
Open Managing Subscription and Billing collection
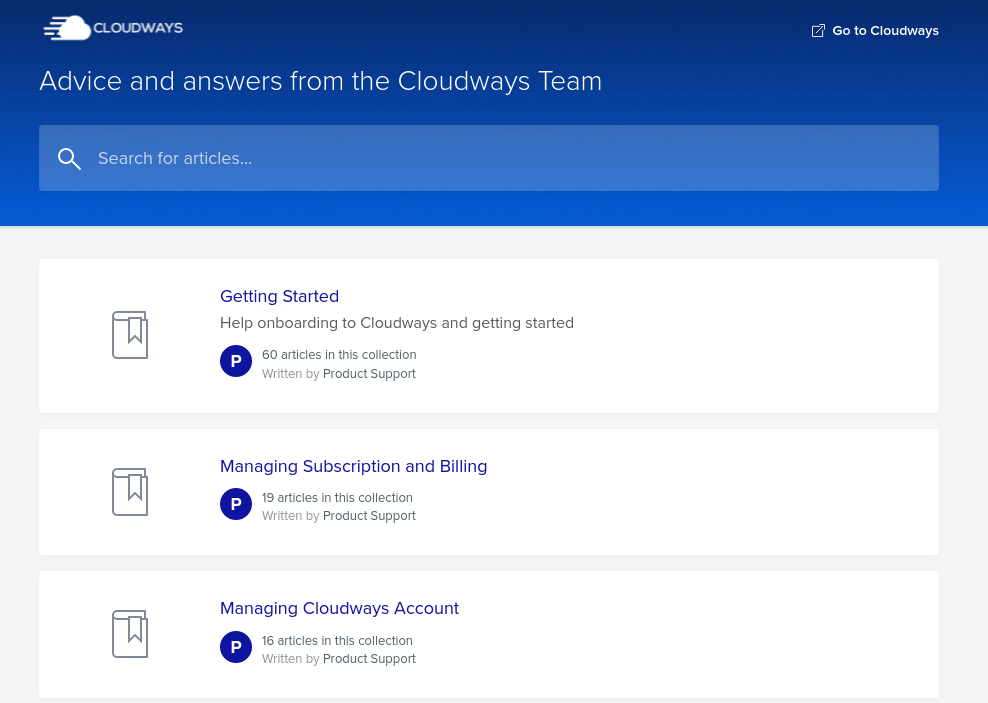coord(353,466)
